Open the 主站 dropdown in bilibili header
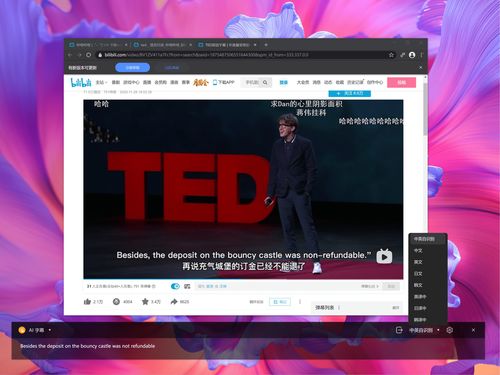Viewport: 500px width, 375px height. click(x=101, y=82)
